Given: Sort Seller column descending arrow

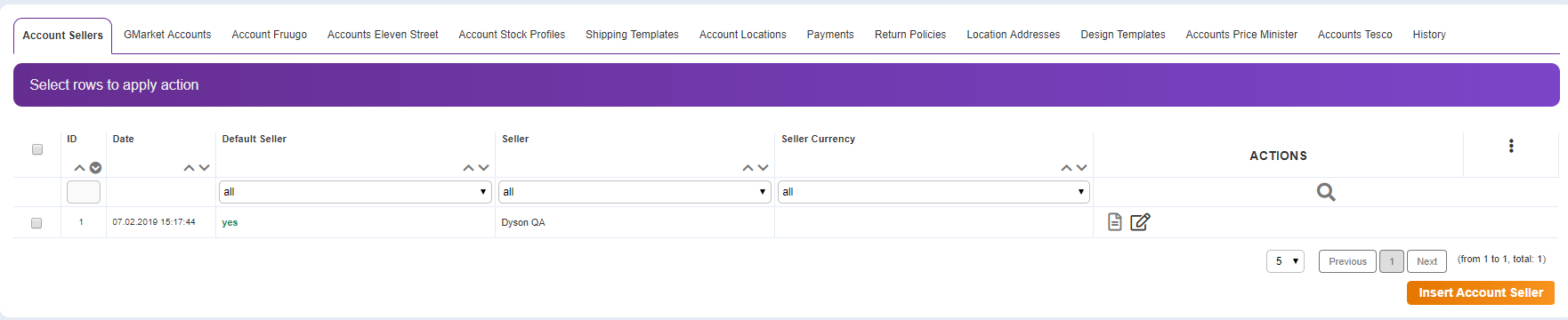Looking at the screenshot, I should tap(763, 168).
